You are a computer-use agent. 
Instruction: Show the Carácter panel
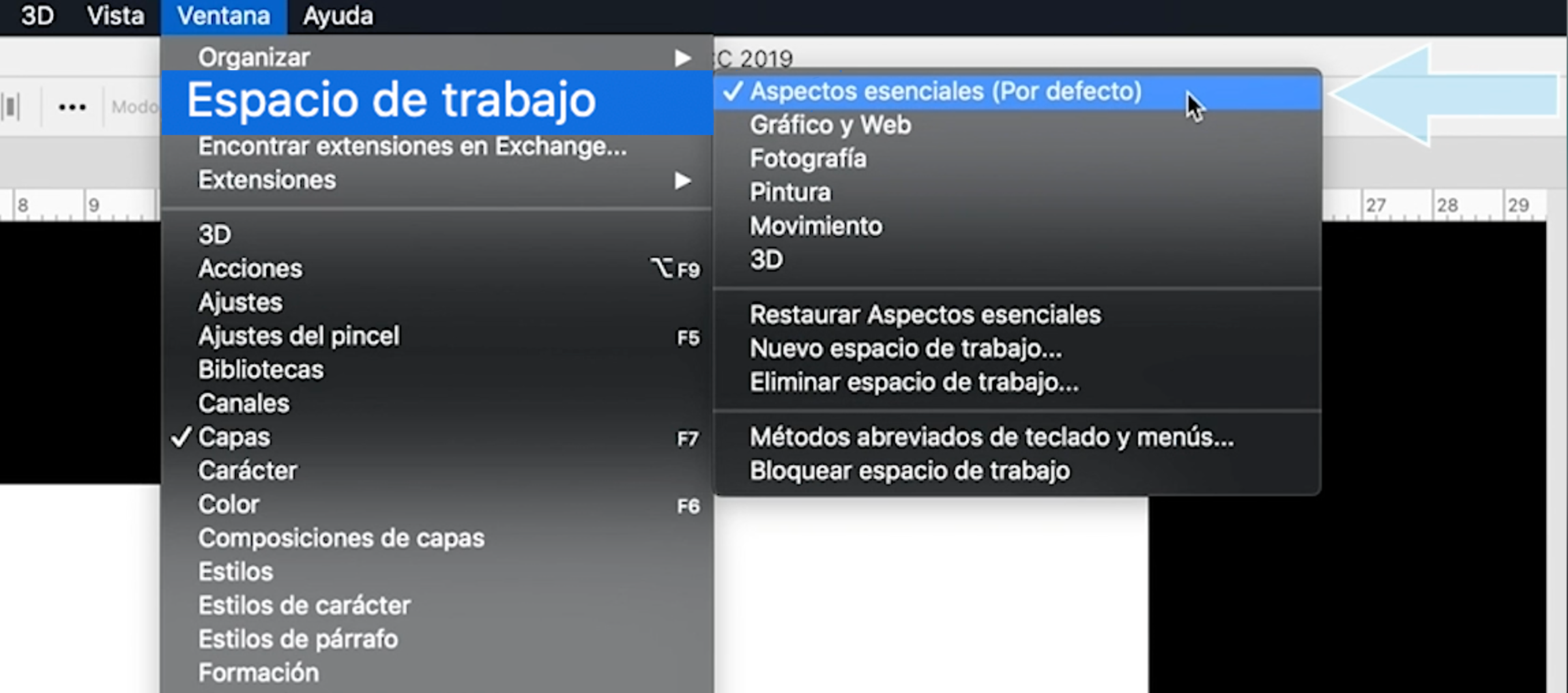pyautogui.click(x=437, y=471)
